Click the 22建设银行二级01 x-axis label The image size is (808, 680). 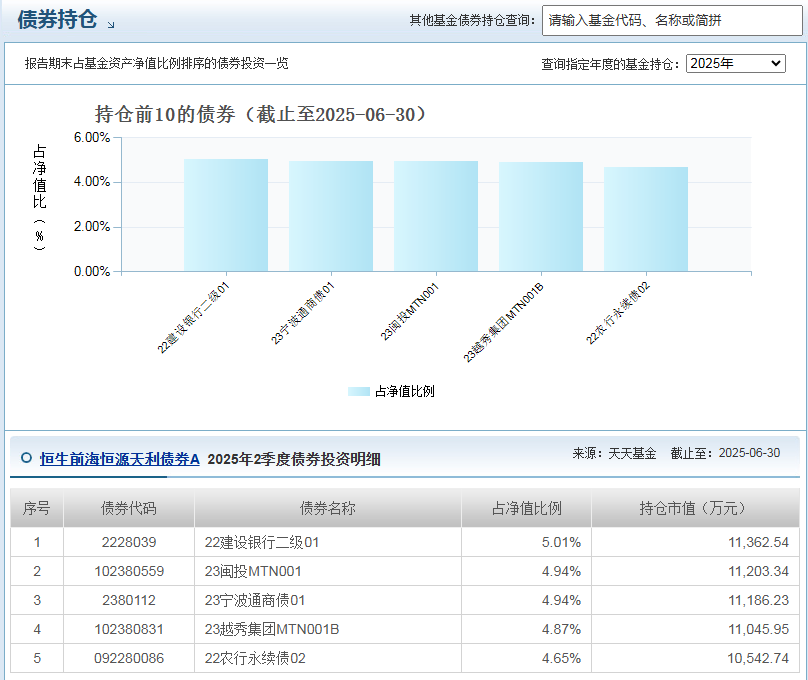click(193, 318)
